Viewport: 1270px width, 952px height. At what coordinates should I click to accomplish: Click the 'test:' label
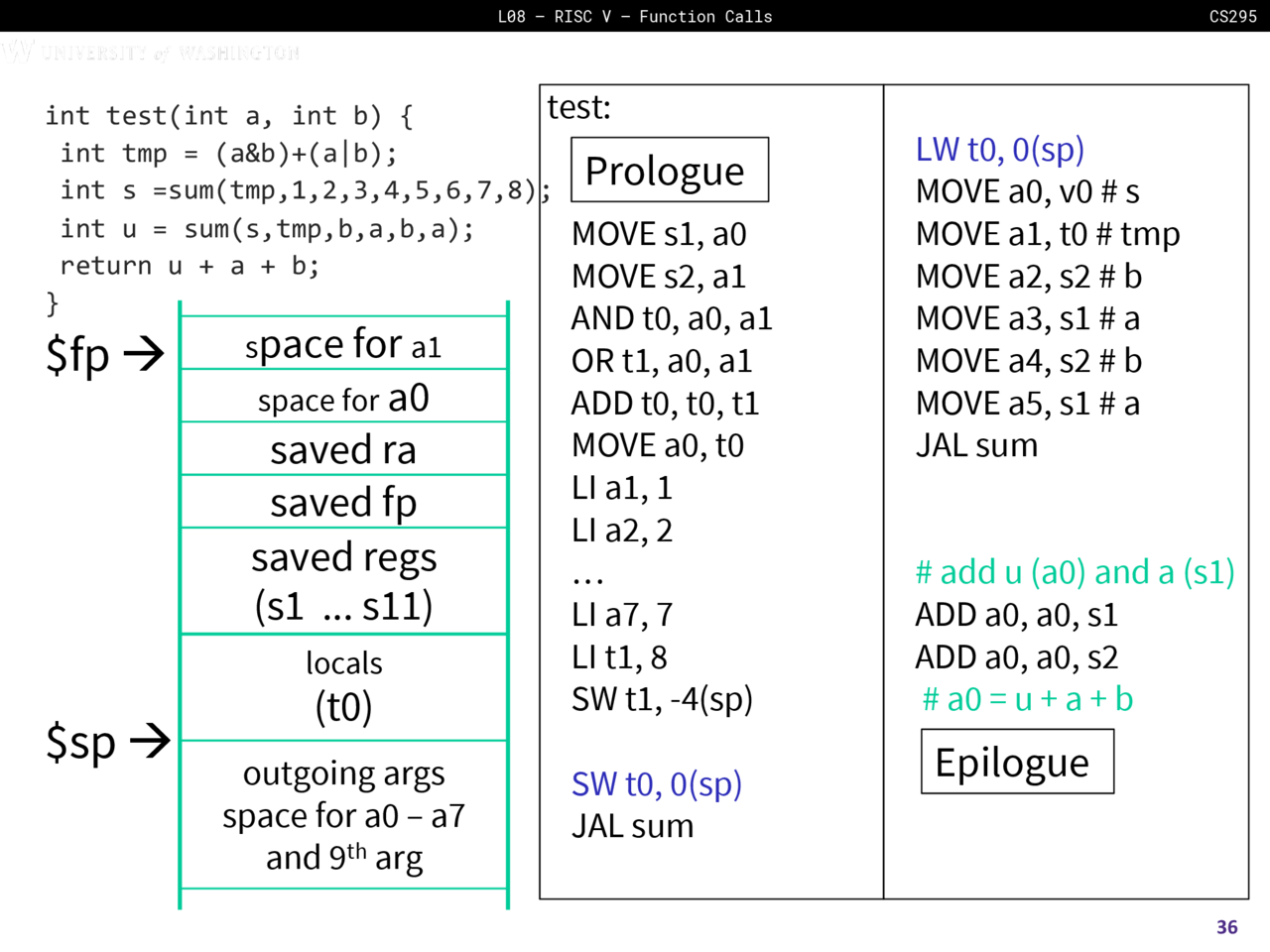(x=578, y=107)
